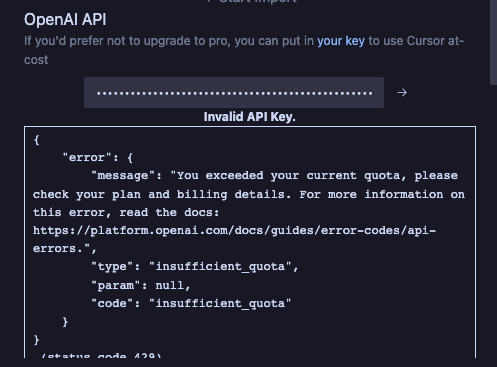
Task: Click the final closing brace of the error JSON
Action: coord(37,340)
